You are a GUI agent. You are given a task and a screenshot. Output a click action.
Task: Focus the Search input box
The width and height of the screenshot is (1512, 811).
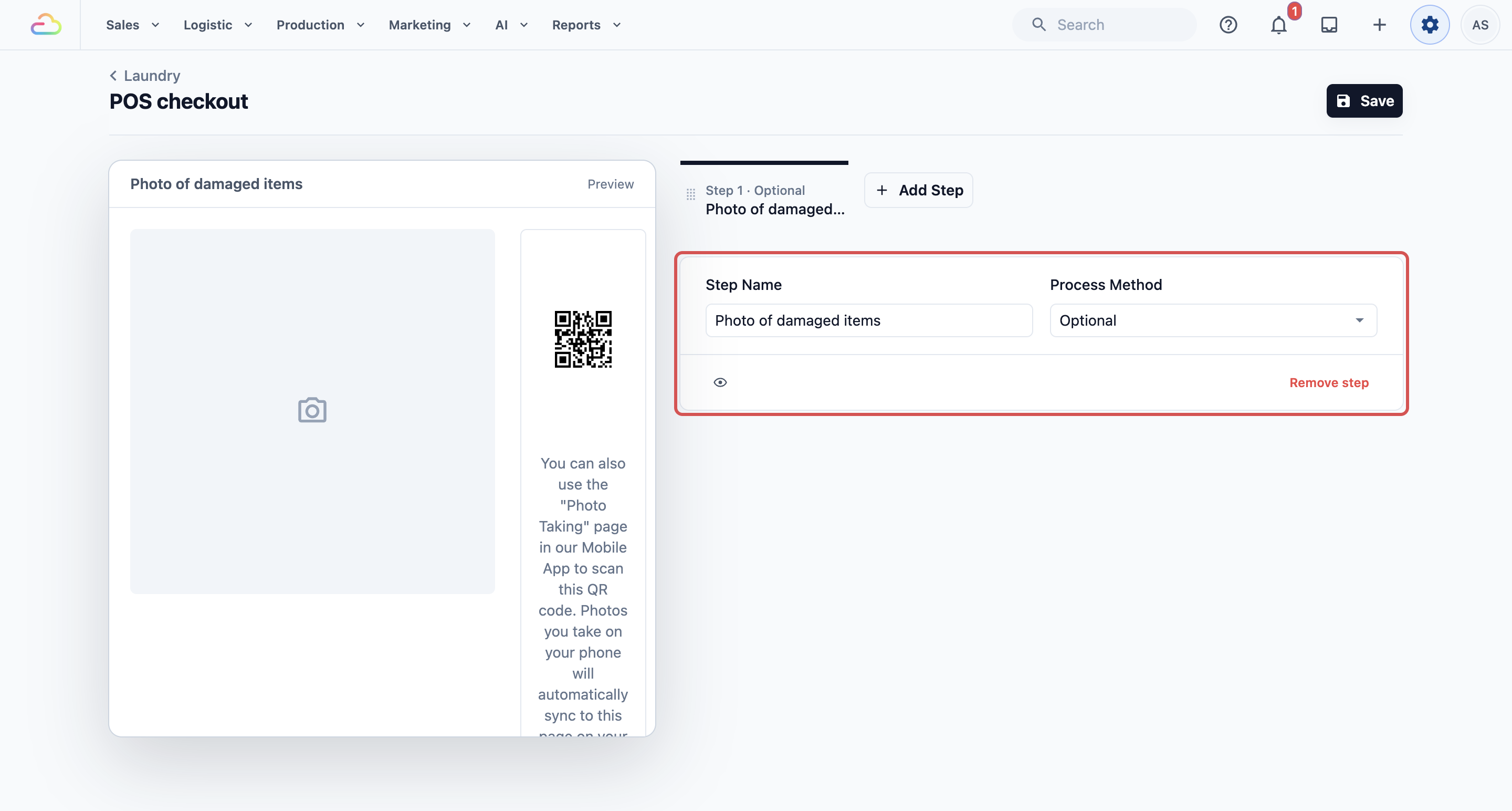[x=1104, y=25]
